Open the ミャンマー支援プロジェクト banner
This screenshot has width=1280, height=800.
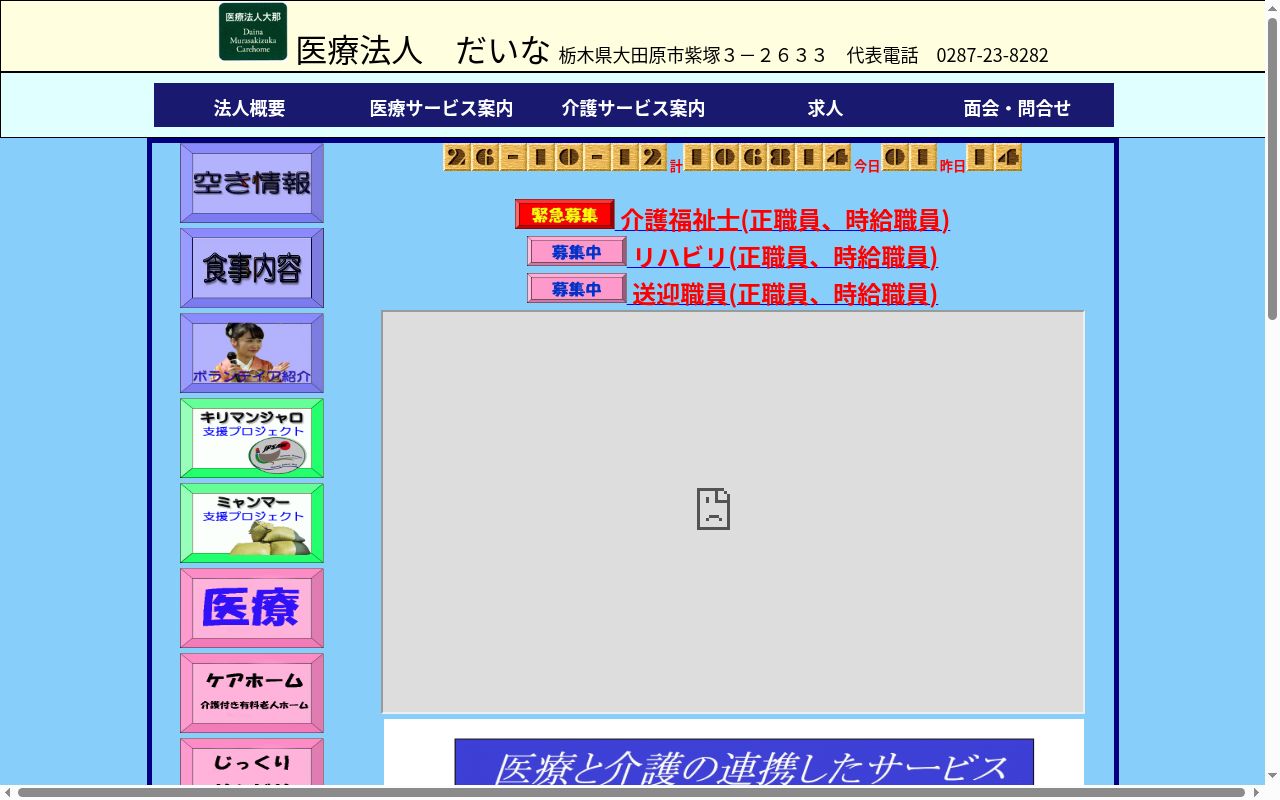click(x=252, y=523)
